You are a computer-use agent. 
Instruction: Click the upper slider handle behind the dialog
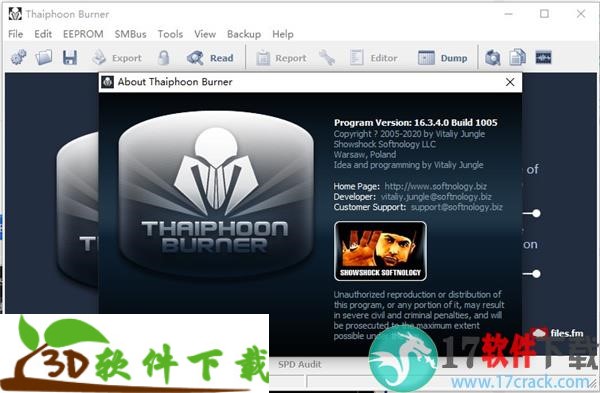(x=536, y=213)
